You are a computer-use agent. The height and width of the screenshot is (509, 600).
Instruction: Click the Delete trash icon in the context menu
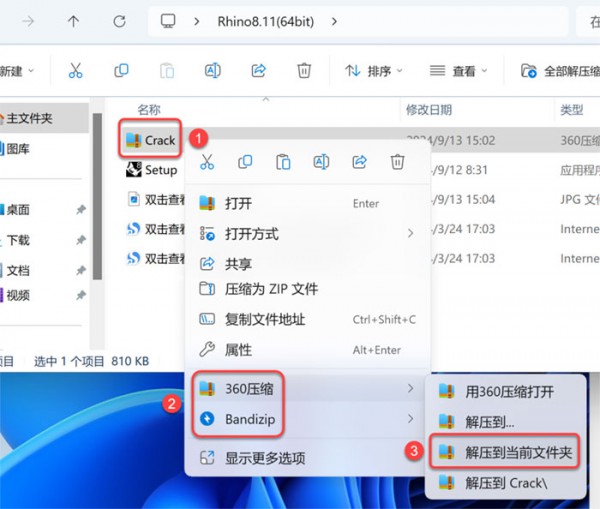click(398, 162)
